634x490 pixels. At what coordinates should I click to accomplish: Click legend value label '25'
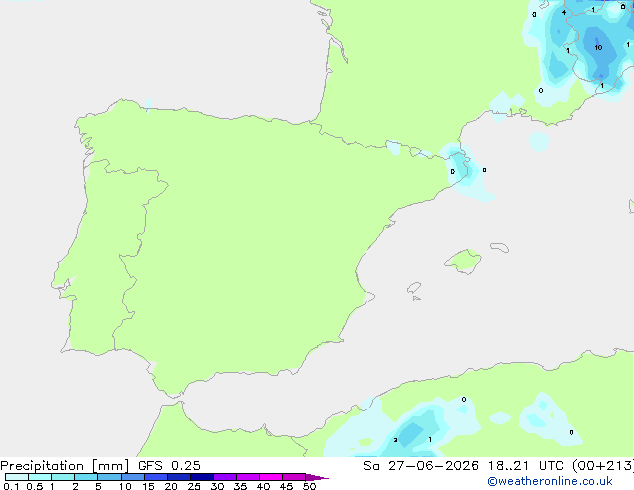click(194, 486)
